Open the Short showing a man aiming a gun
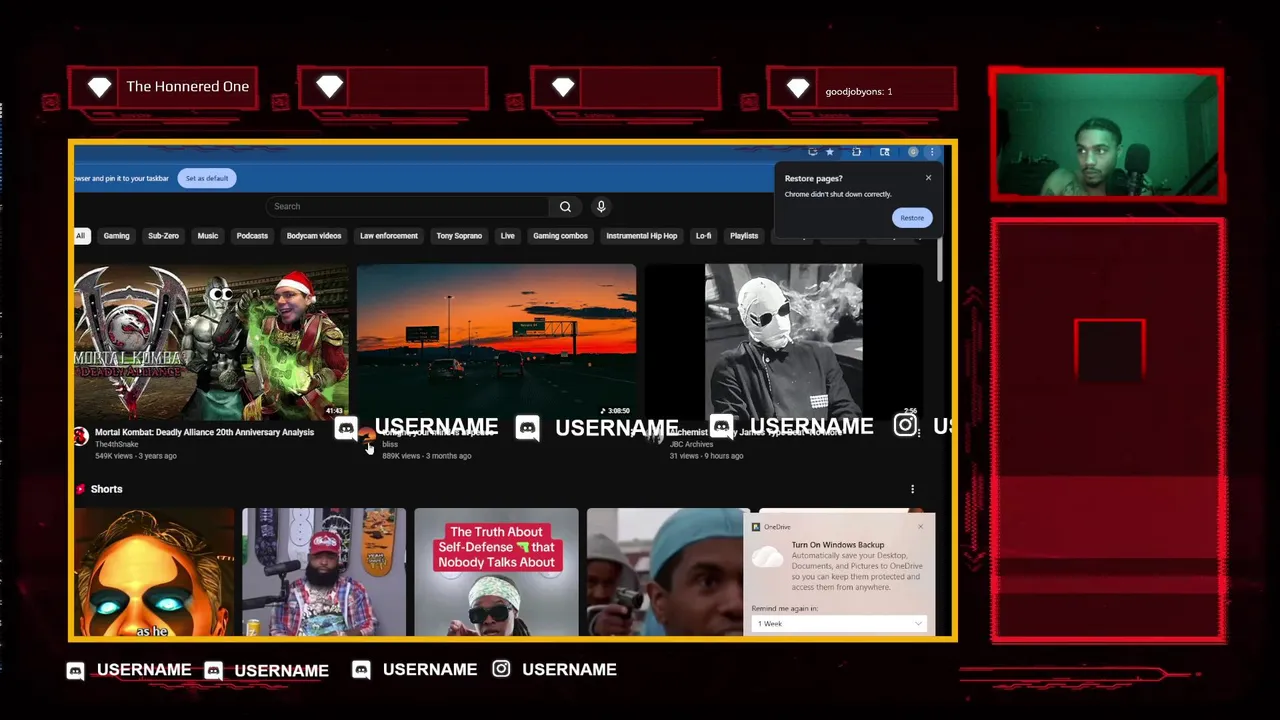 (668, 572)
